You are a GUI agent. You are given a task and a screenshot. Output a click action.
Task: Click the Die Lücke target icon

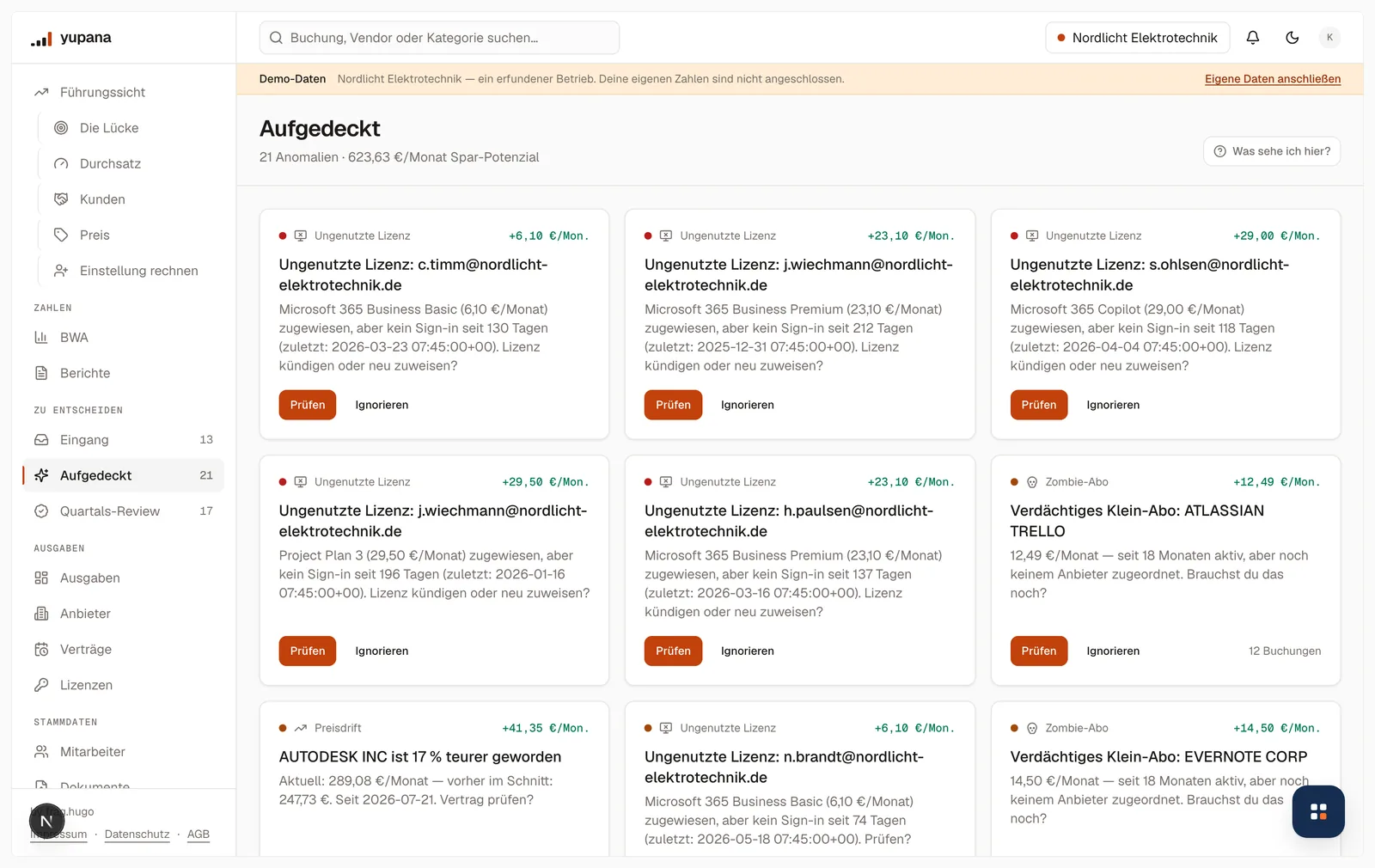point(61,128)
